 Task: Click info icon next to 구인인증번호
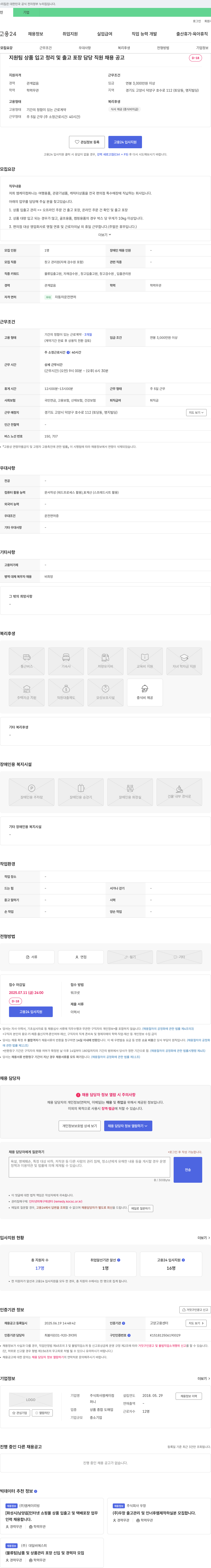(x=129, y=1335)
